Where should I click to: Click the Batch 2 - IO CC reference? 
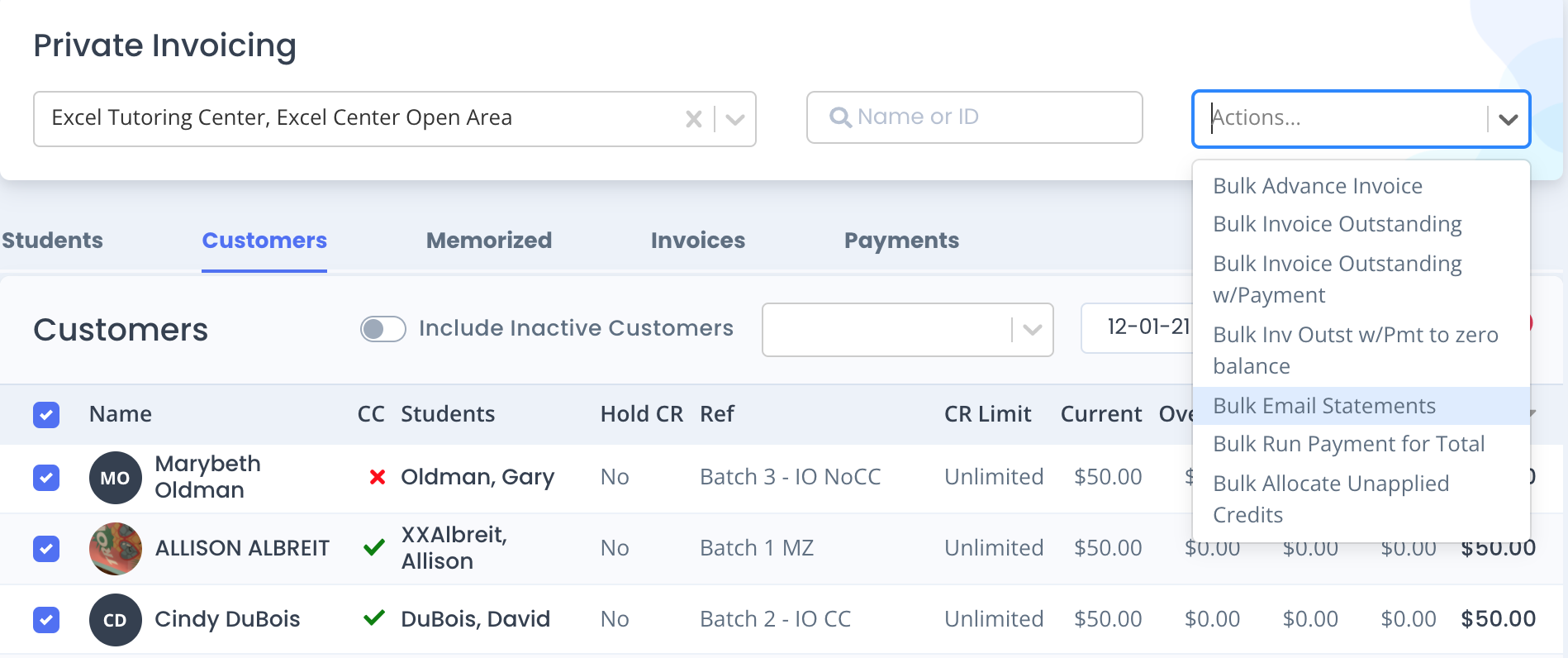(775, 619)
